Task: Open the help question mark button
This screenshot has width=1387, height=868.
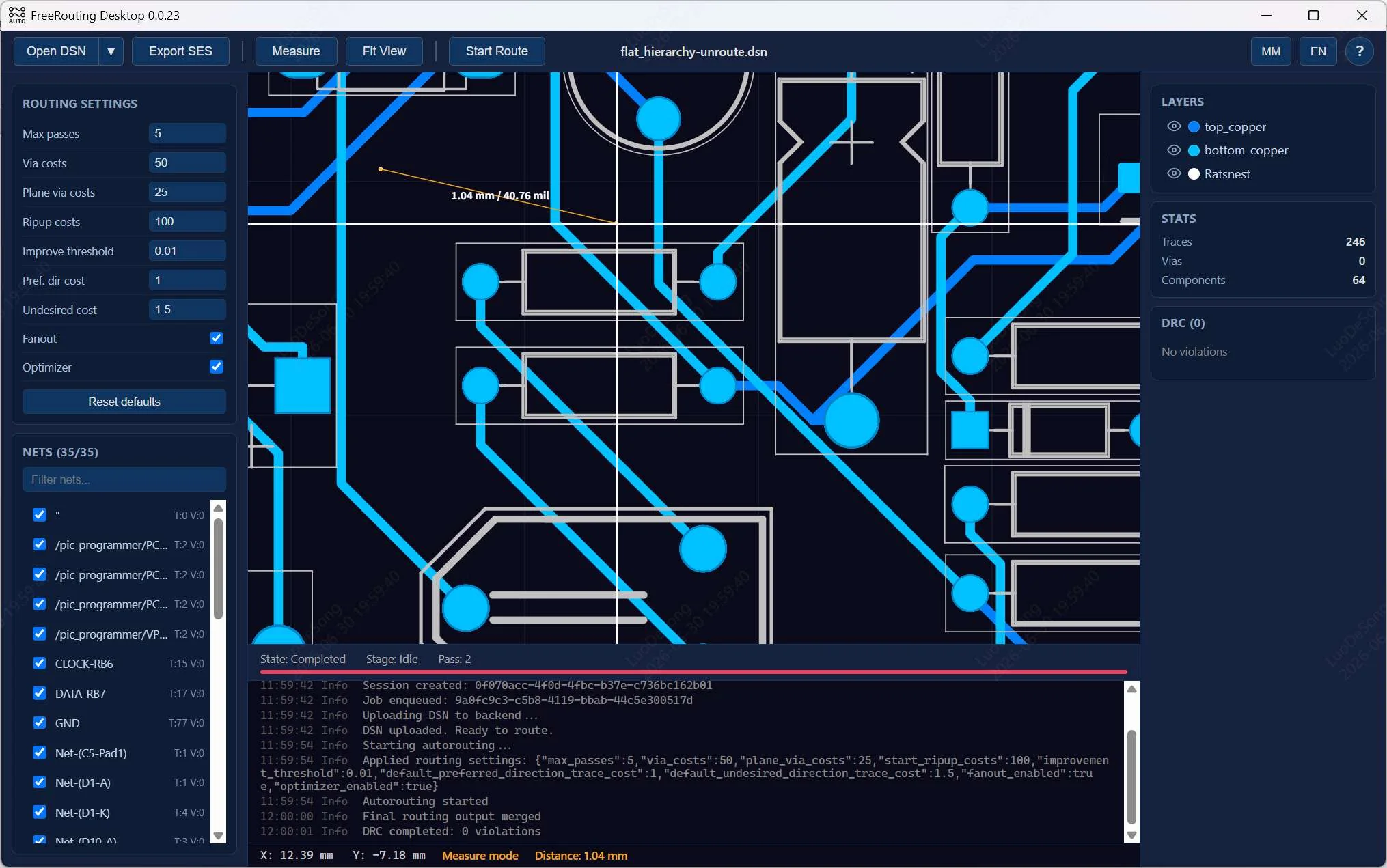Action: (x=1359, y=51)
